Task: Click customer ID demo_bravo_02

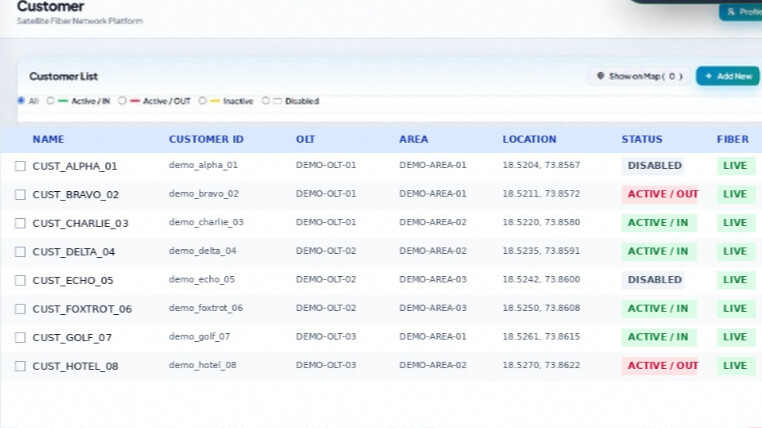Action: pyautogui.click(x=204, y=194)
